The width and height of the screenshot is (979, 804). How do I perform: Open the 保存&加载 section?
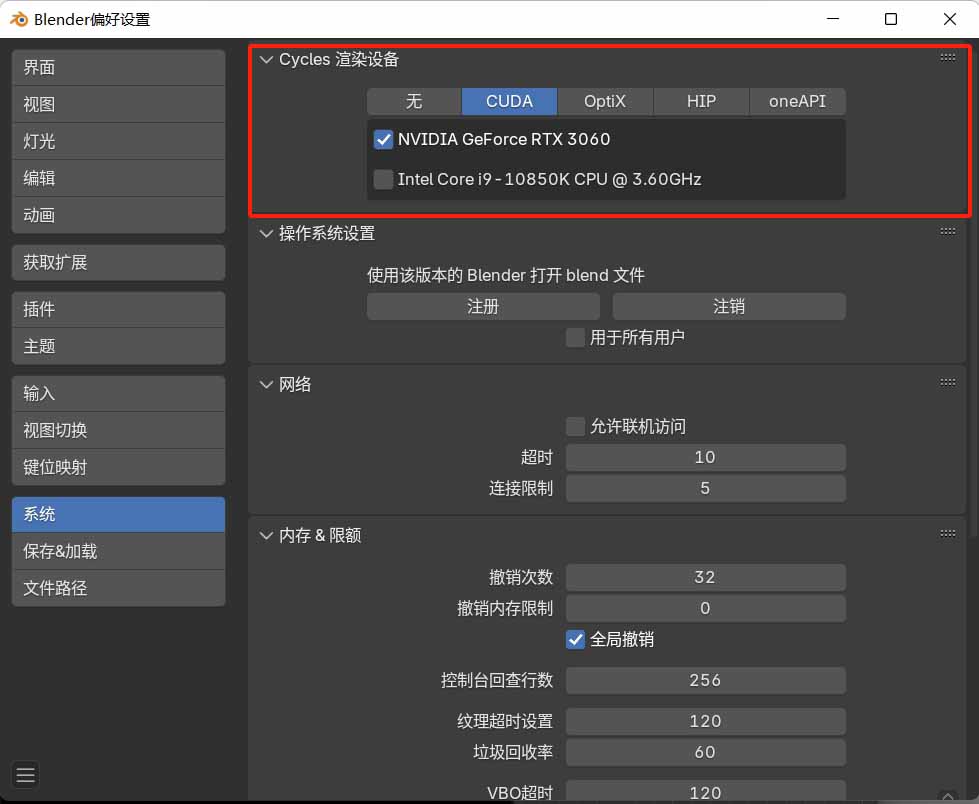[119, 551]
